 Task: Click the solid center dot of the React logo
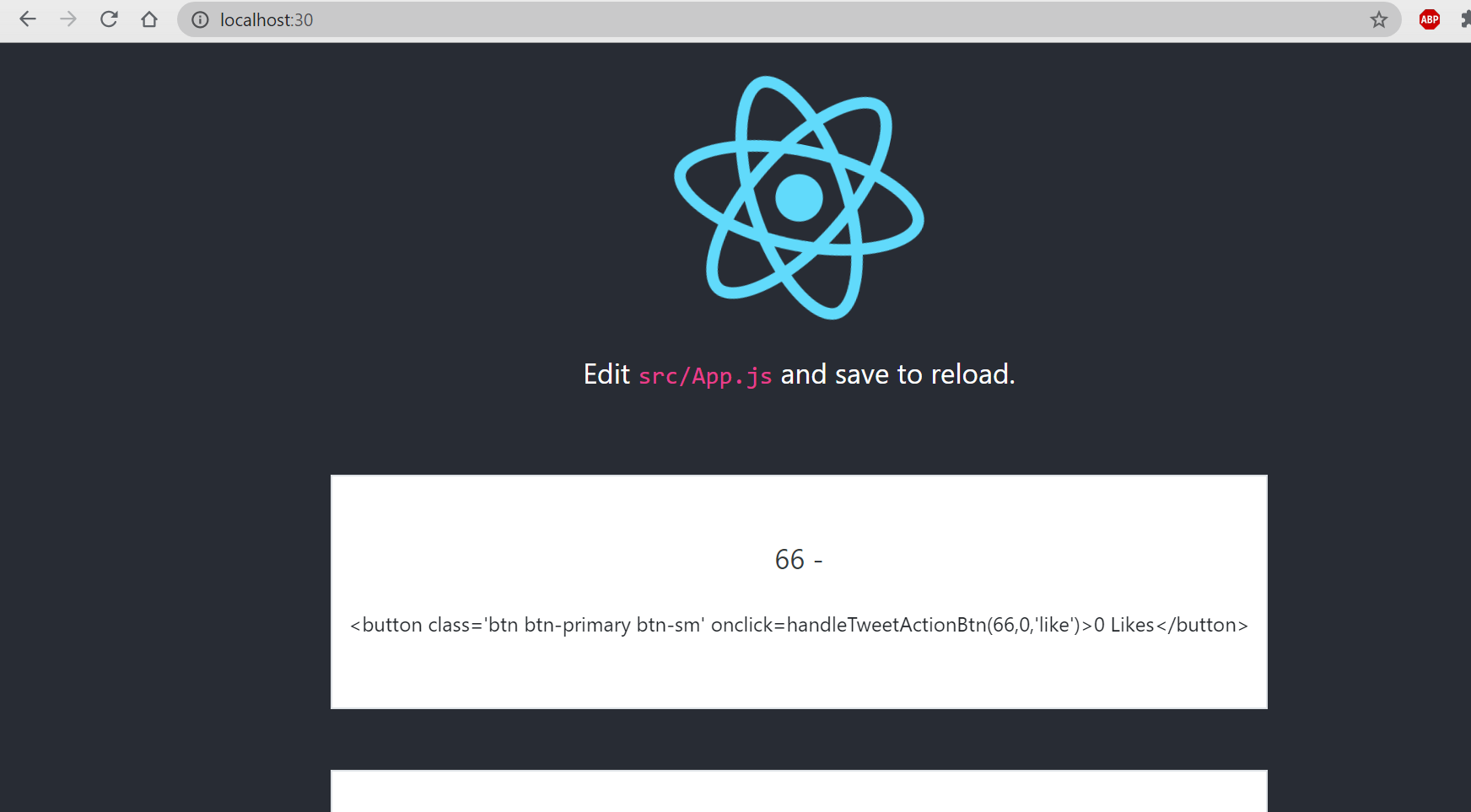click(799, 197)
